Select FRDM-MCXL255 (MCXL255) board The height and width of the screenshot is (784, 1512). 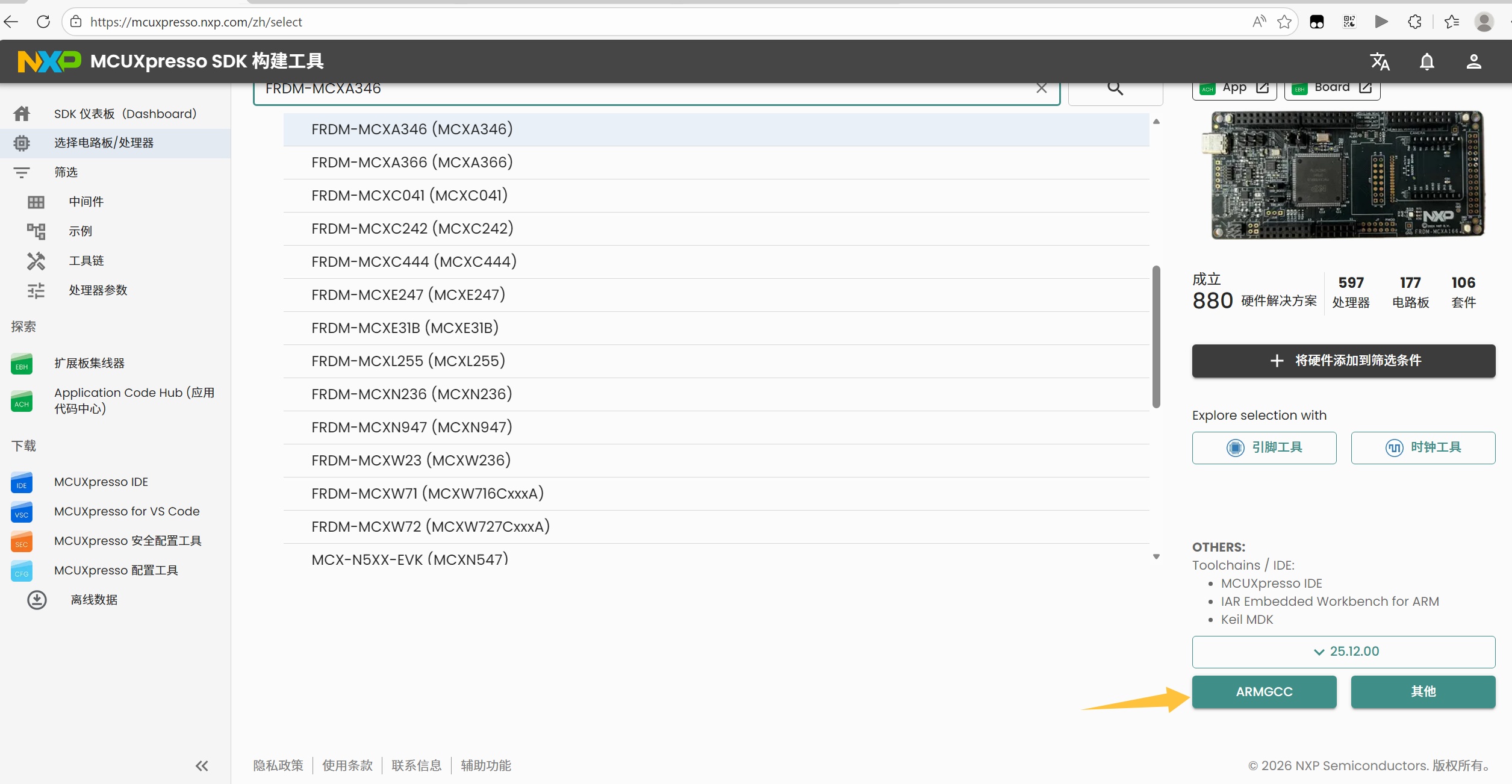click(716, 361)
